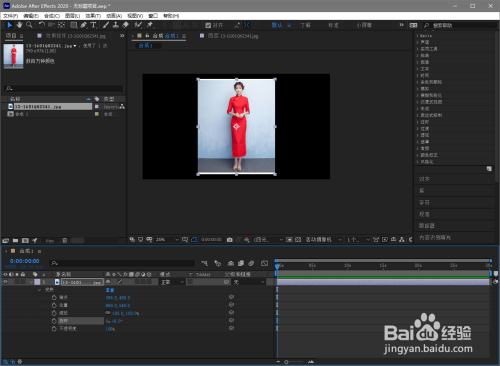Open the Graph Editor icon in timeline
Screen dimensions: 500x366
pyautogui.click(x=264, y=263)
